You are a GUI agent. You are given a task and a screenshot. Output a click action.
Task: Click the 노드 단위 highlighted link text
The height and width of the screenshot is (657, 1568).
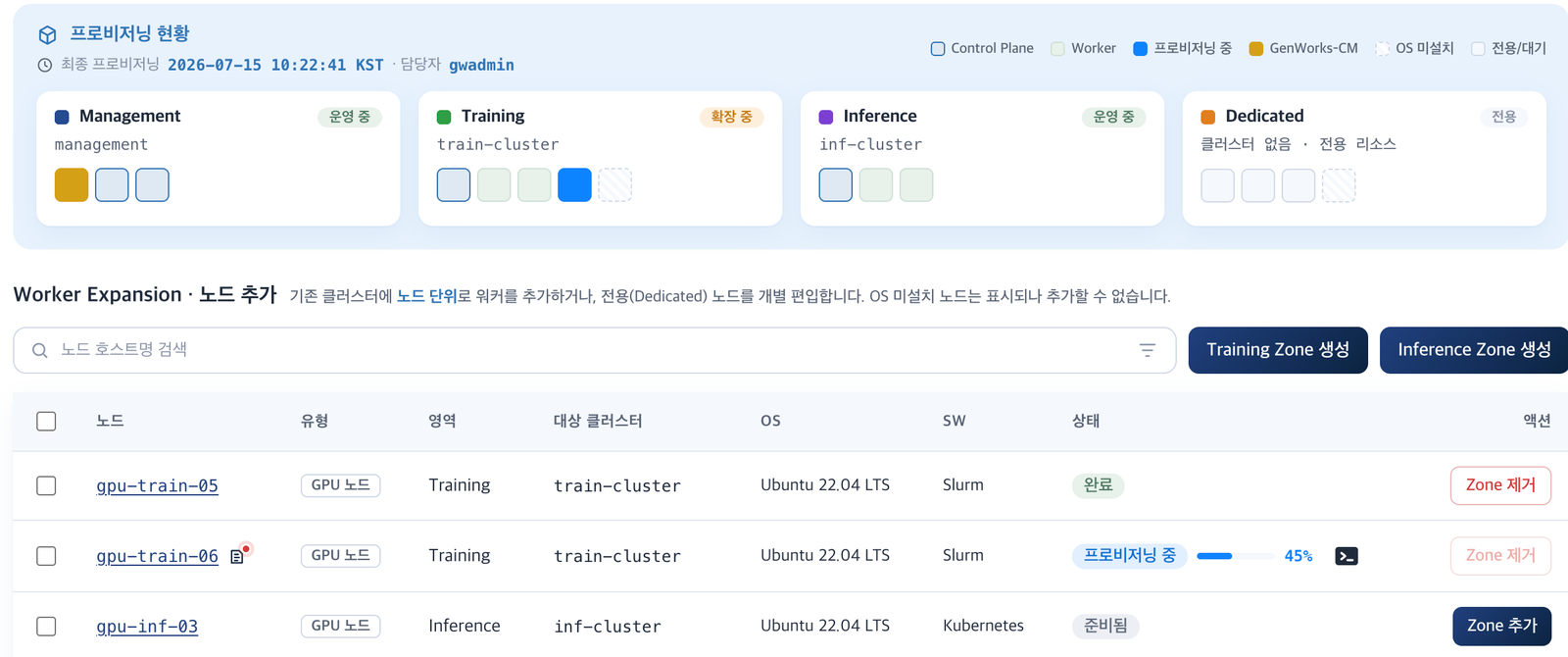click(x=427, y=296)
